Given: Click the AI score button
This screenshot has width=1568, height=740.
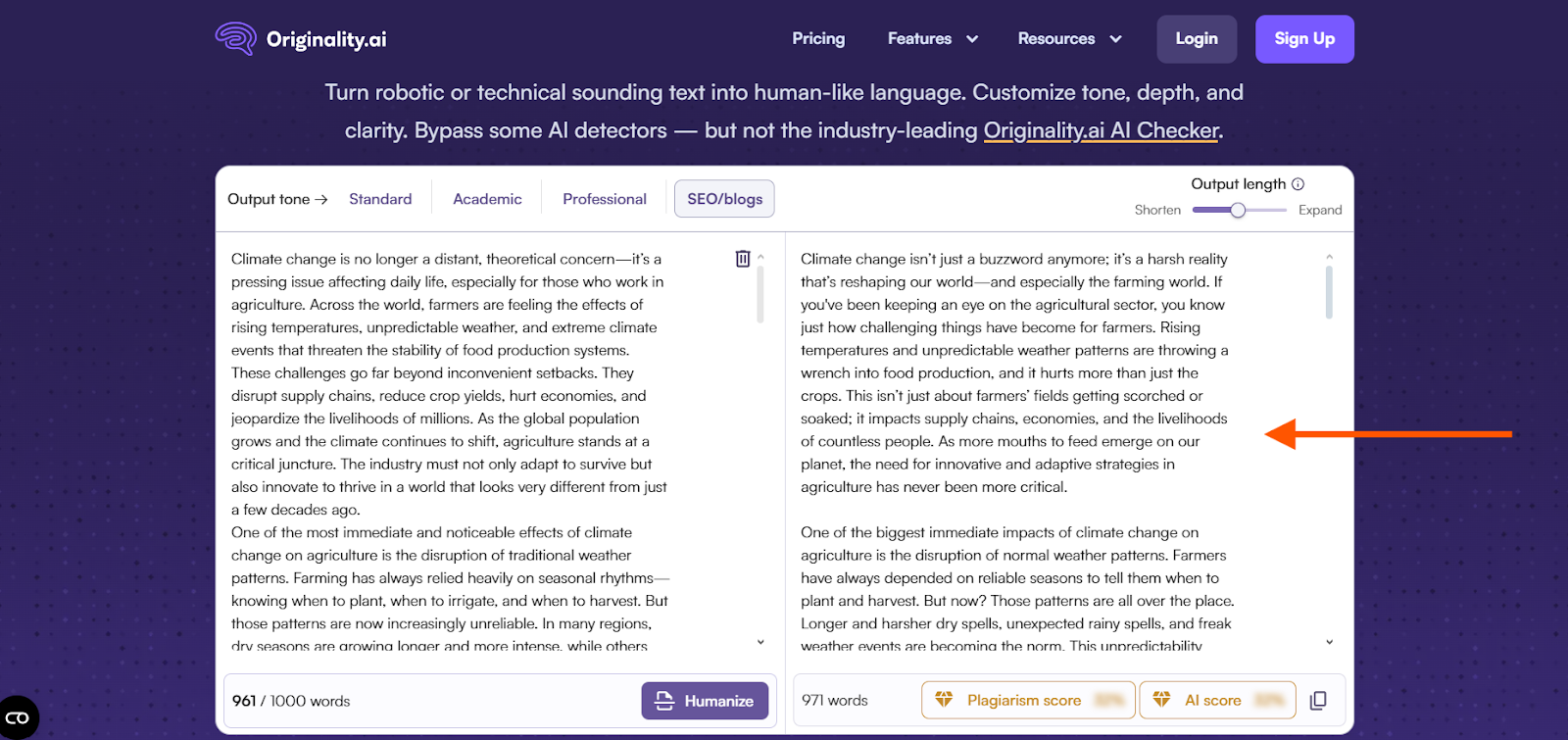Looking at the screenshot, I should pyautogui.click(x=1217, y=700).
